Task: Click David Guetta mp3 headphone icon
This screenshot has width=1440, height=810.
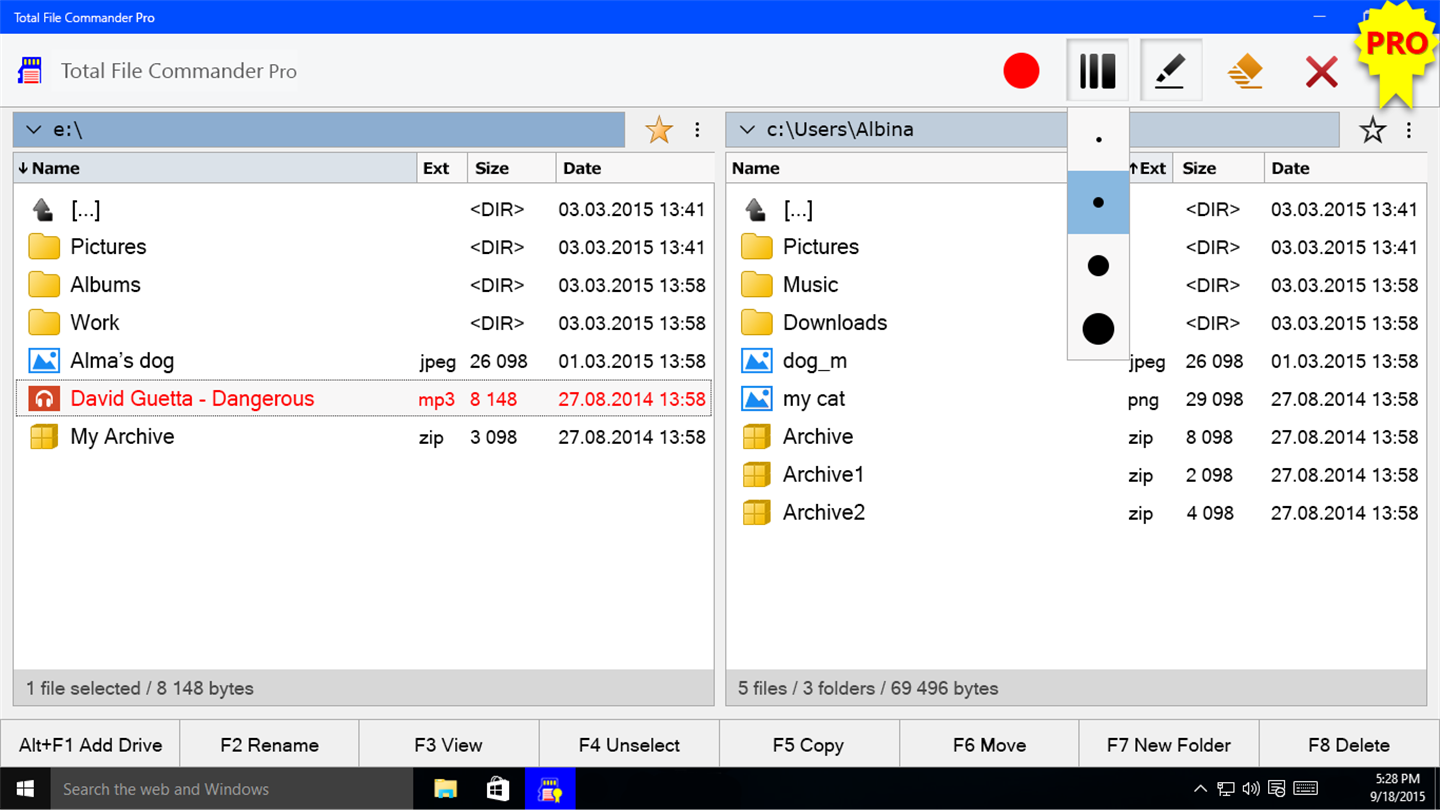Action: pyautogui.click(x=43, y=399)
